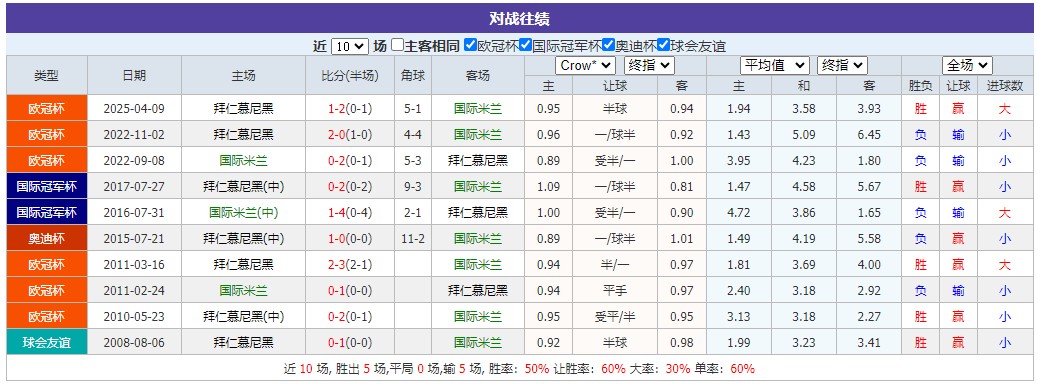Click 国际米兰(中) in 2016-07-31 row
This screenshot has height=384, width=1037.
[x=243, y=213]
